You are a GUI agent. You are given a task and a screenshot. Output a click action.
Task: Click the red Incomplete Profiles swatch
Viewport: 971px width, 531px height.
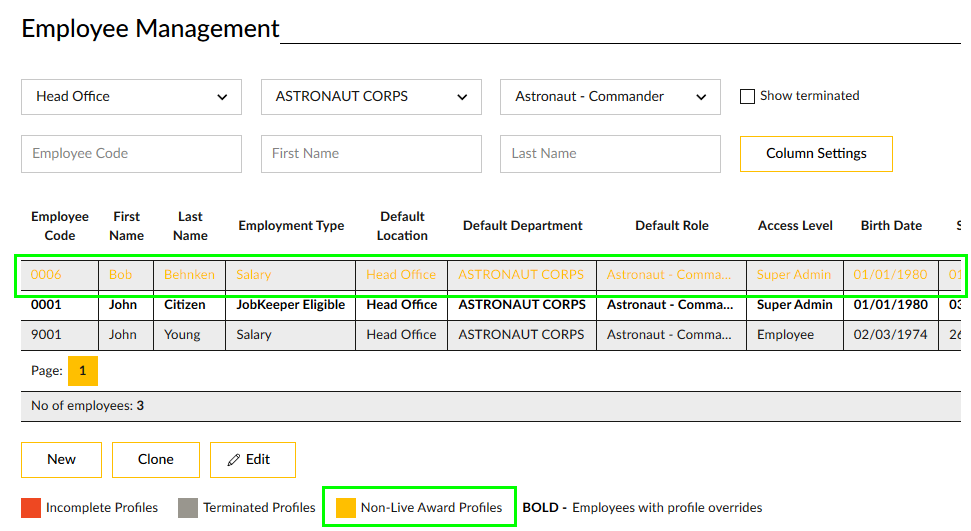click(31, 508)
